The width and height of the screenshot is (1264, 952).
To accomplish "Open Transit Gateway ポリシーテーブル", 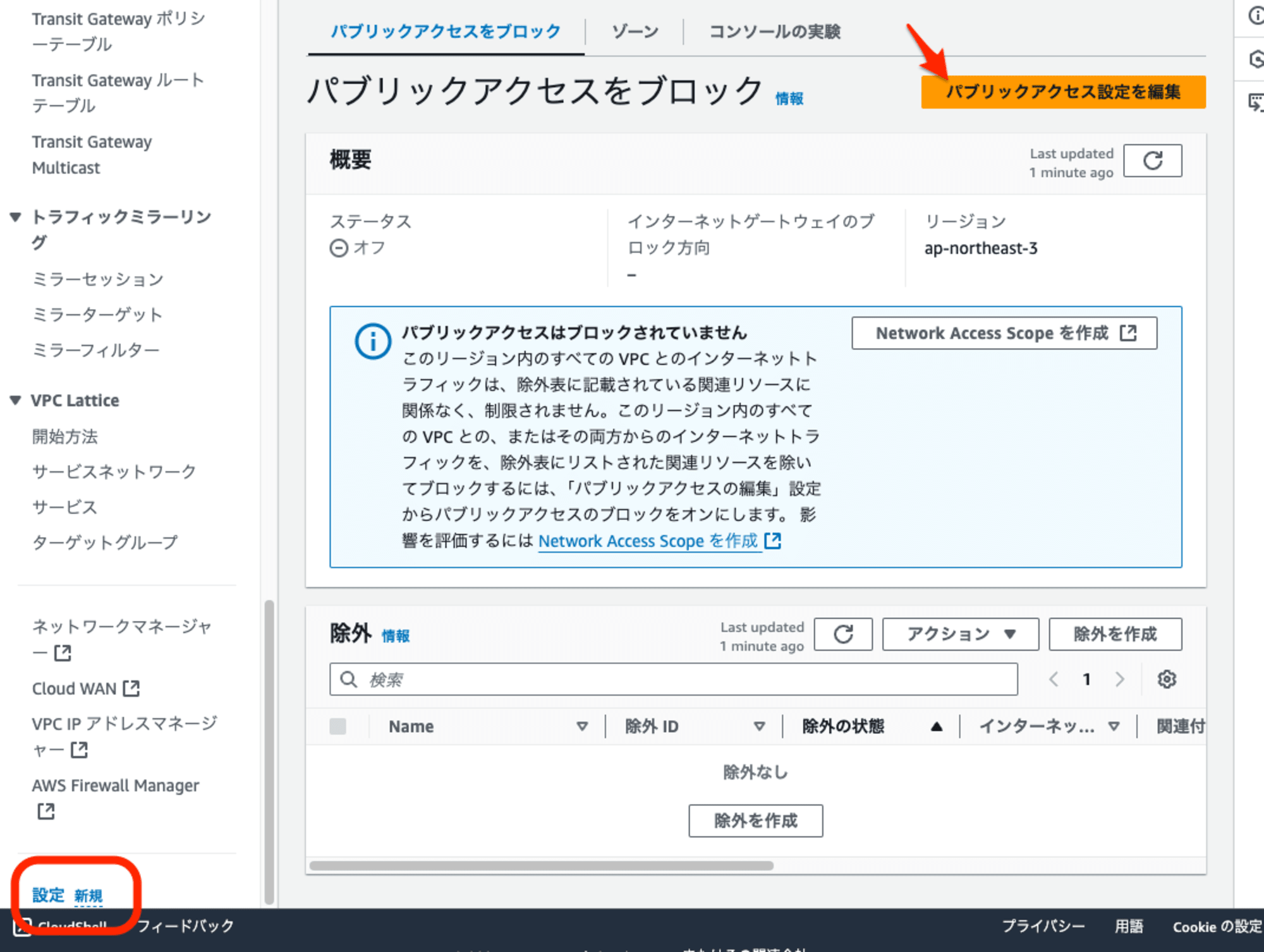I will click(x=119, y=32).
